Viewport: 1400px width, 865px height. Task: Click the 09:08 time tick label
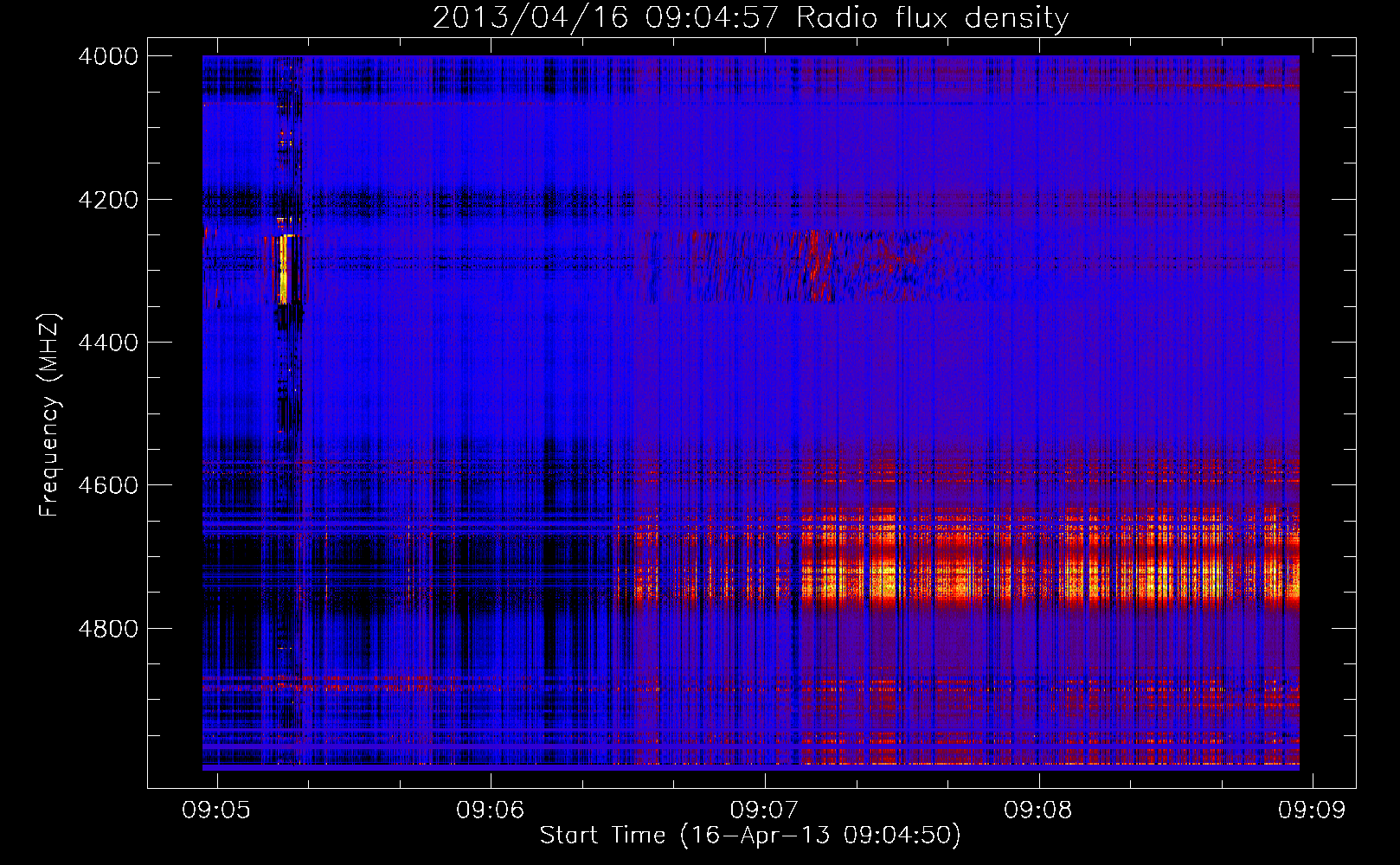[1038, 810]
